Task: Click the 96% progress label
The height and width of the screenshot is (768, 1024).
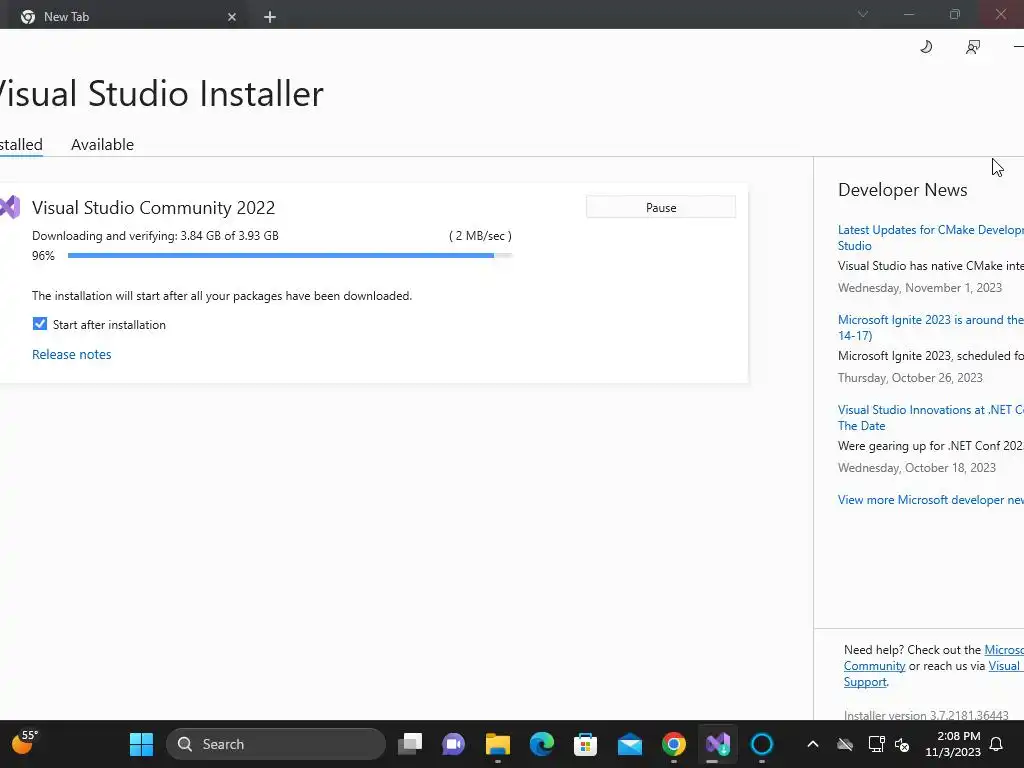Action: [x=43, y=256]
